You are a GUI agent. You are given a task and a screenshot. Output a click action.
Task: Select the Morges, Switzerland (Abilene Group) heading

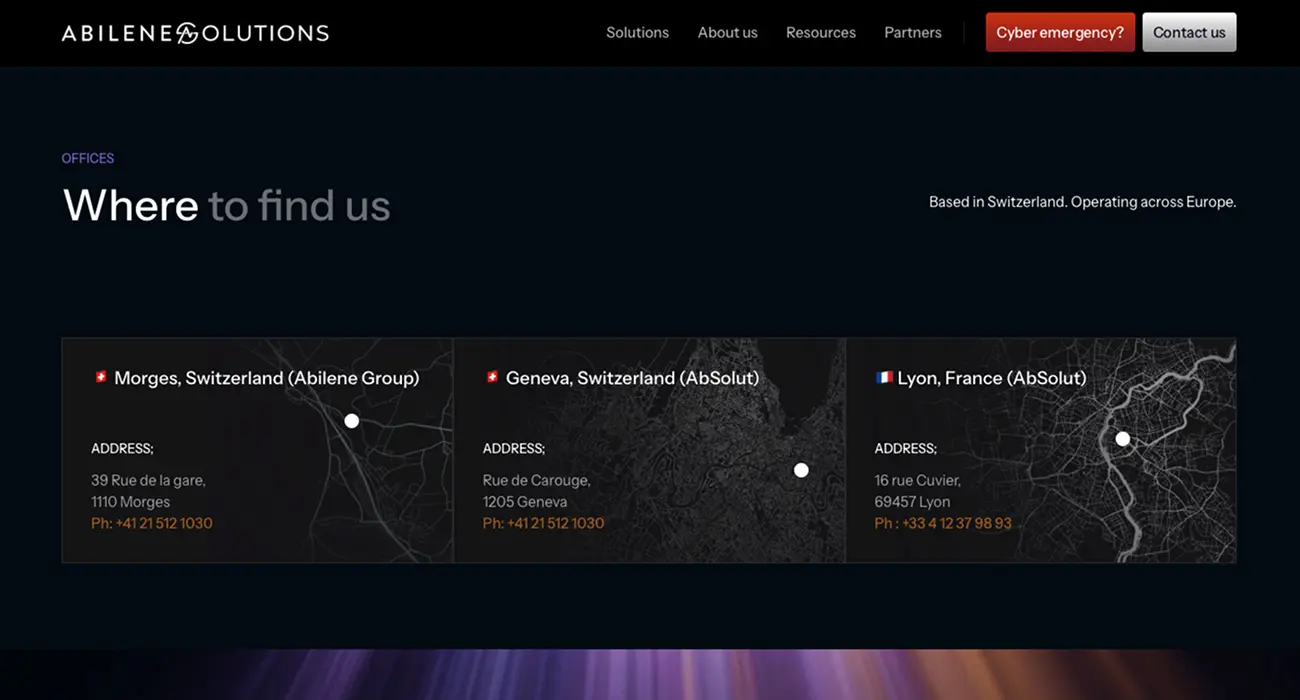(x=266, y=378)
